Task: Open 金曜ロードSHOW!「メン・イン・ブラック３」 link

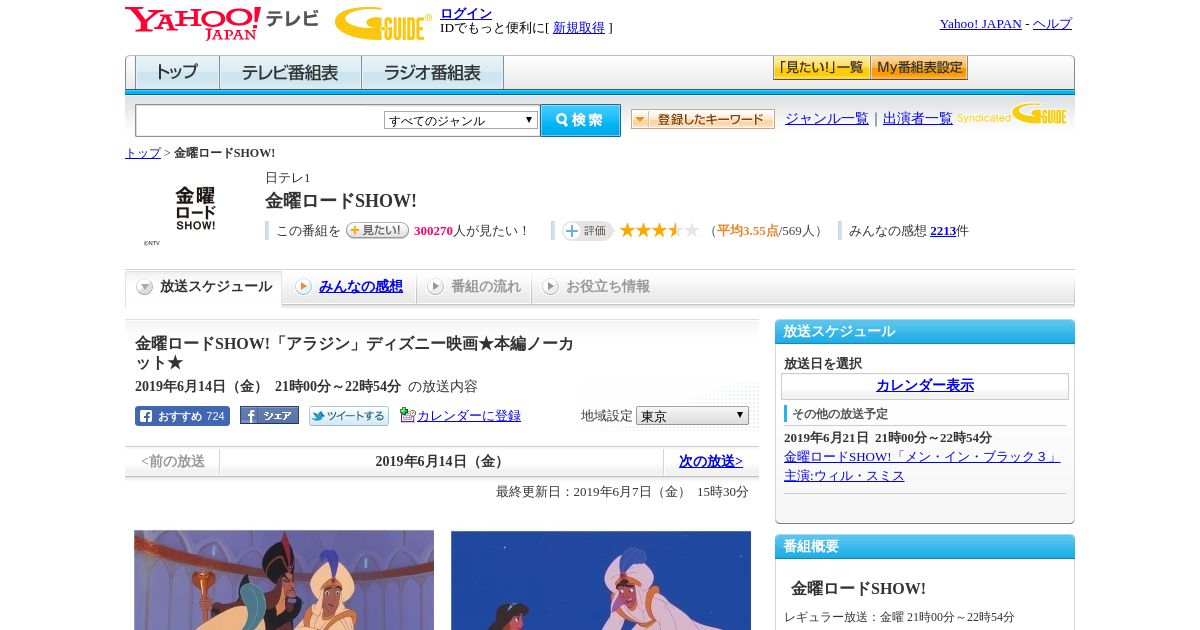Action: [x=922, y=457]
